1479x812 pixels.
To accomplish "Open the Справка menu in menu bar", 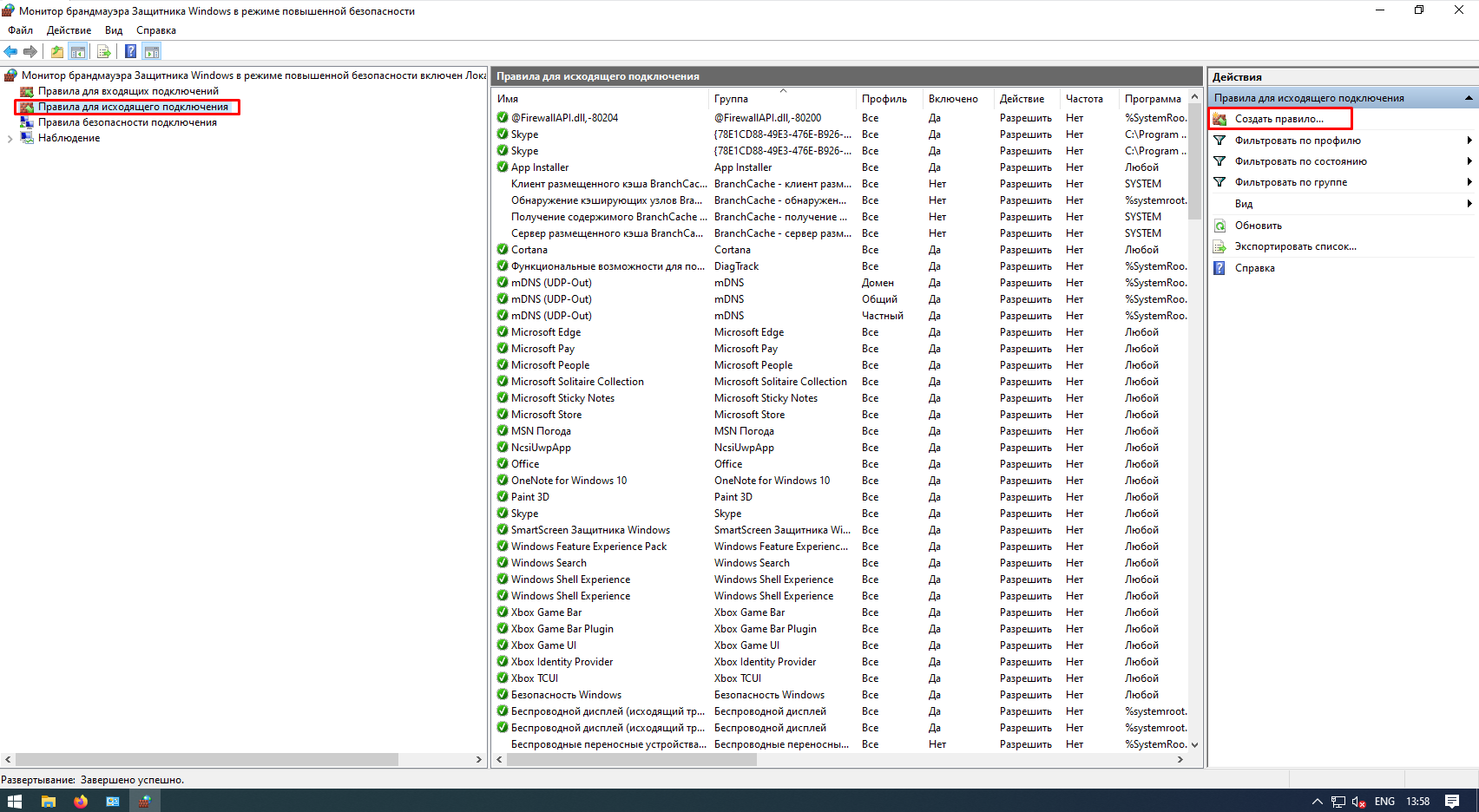I will coord(156,30).
